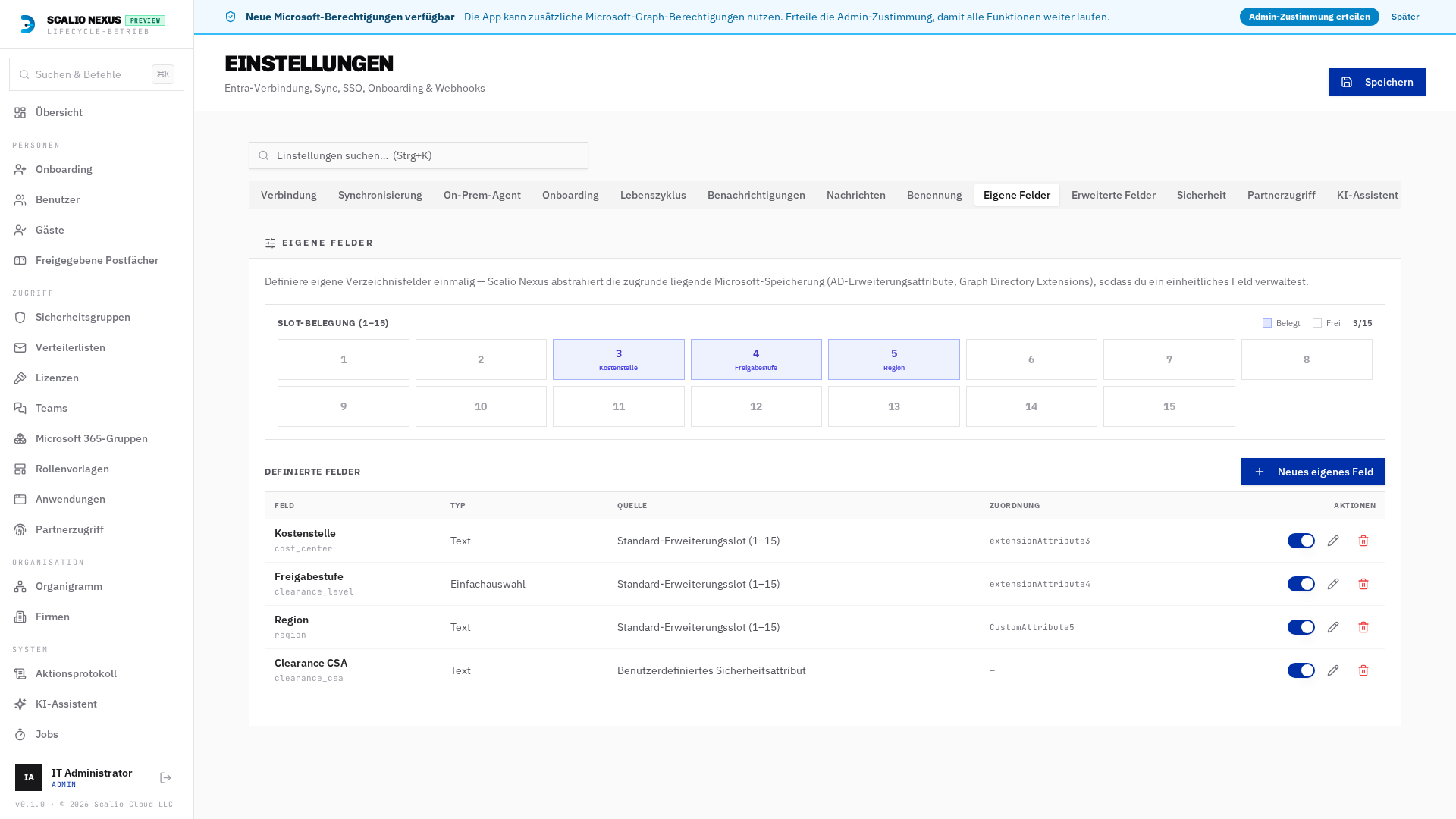The height and width of the screenshot is (819, 1456).
Task: Edit the Freigabestufe field with pencil icon
Action: pos(1333,584)
